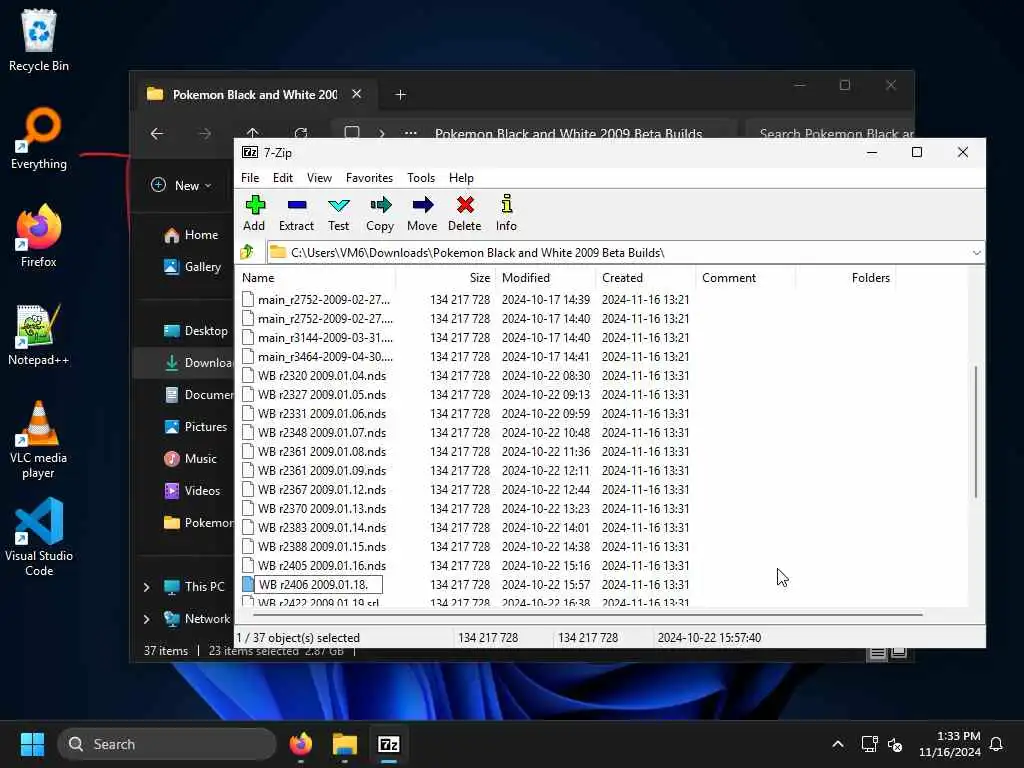Click the Add button in 7-Zip toolbar

tap(254, 213)
